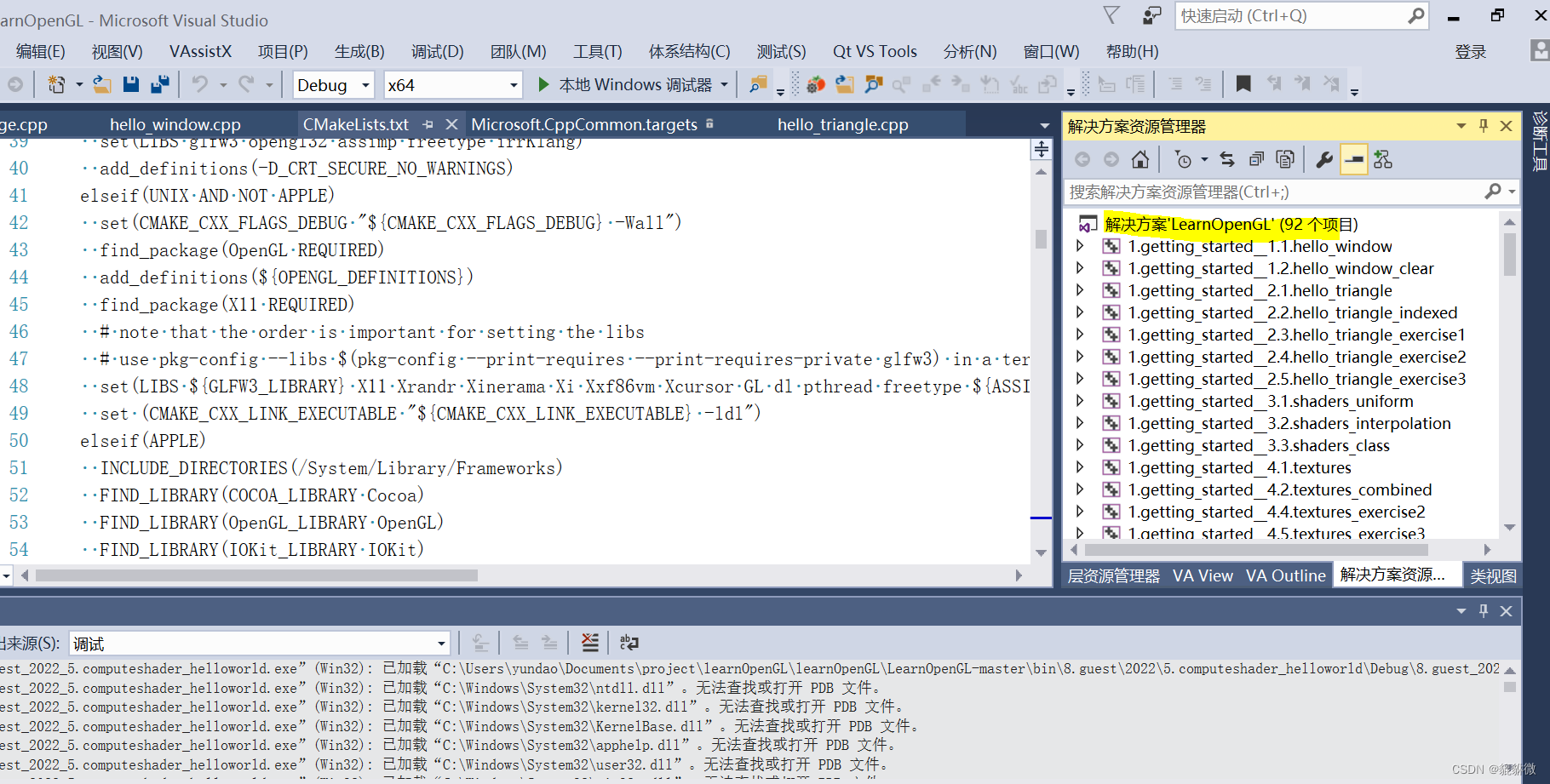
Task: Click the editor split-window handle
Action: [1041, 150]
